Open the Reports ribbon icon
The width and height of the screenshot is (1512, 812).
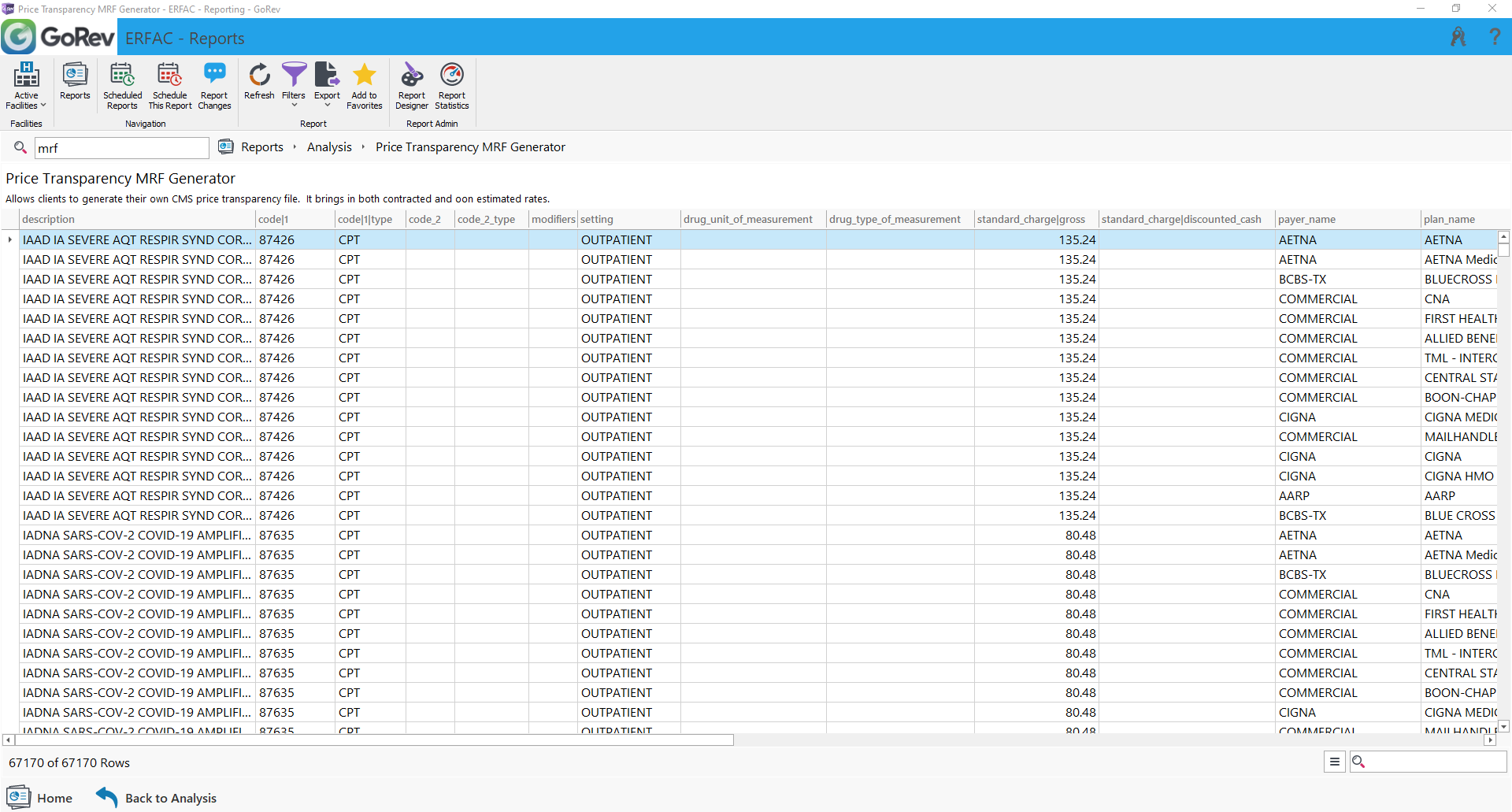point(75,81)
